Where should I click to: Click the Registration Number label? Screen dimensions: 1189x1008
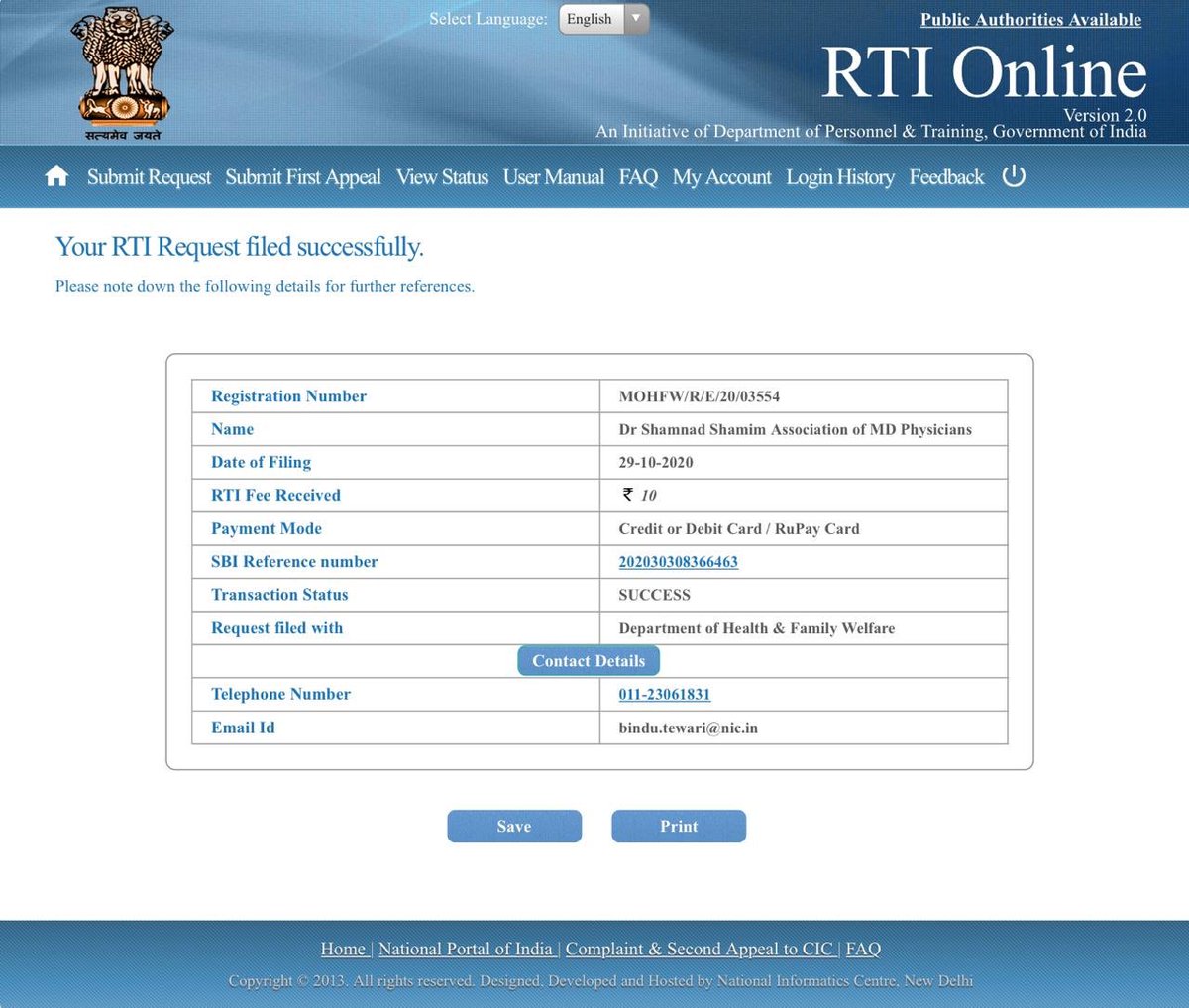tap(288, 396)
